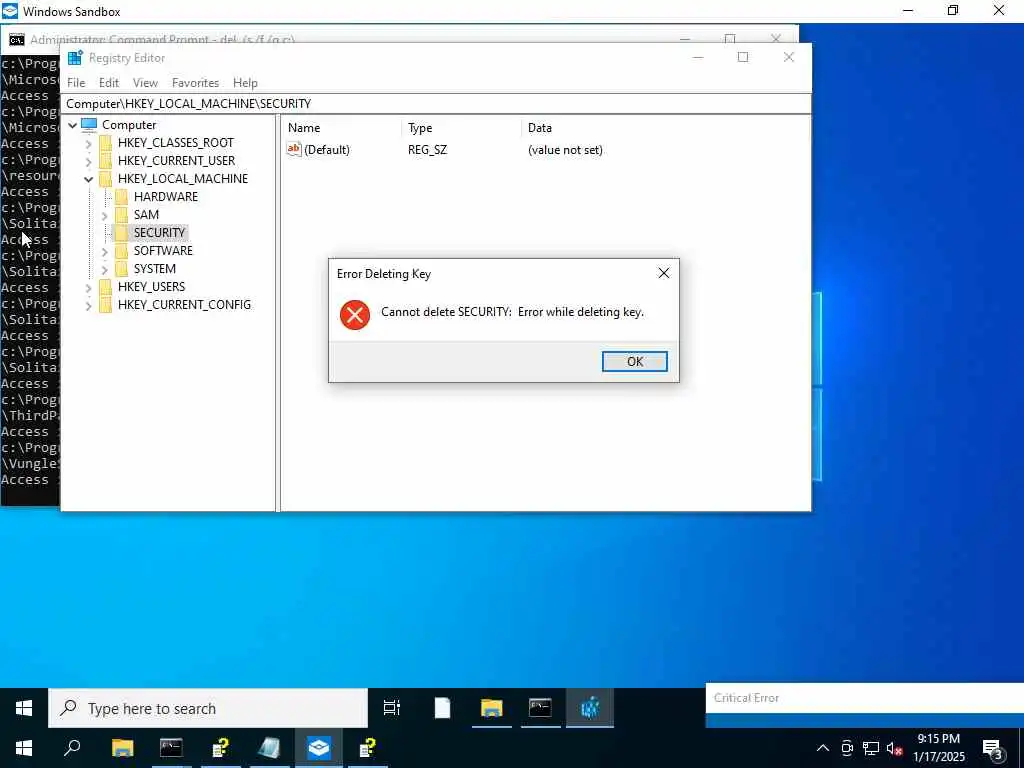Click the Command Prompt title bar icon
Viewport: 1024px width, 768px height.
[x=17, y=40]
